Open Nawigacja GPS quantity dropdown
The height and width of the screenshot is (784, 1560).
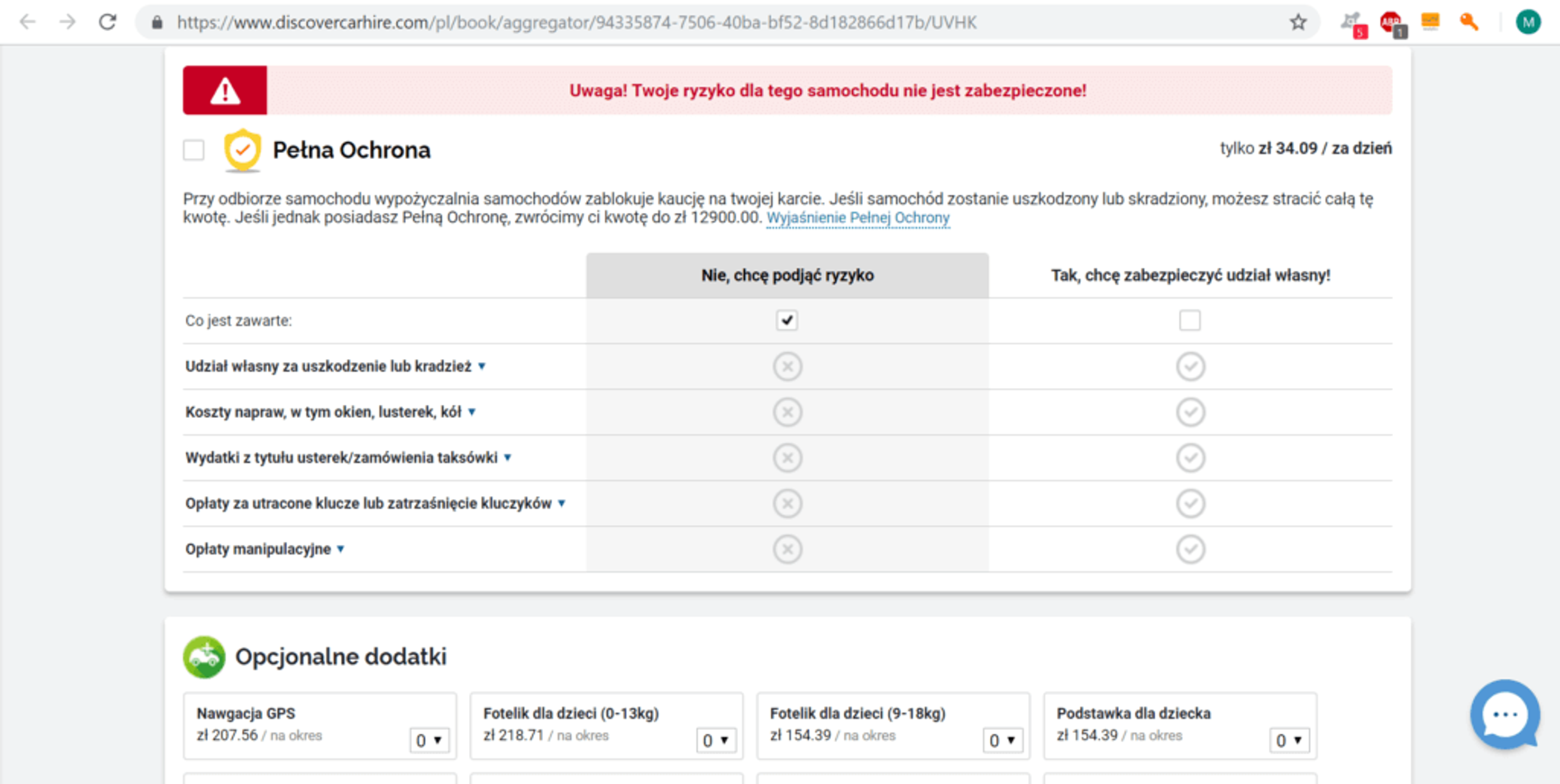429,740
